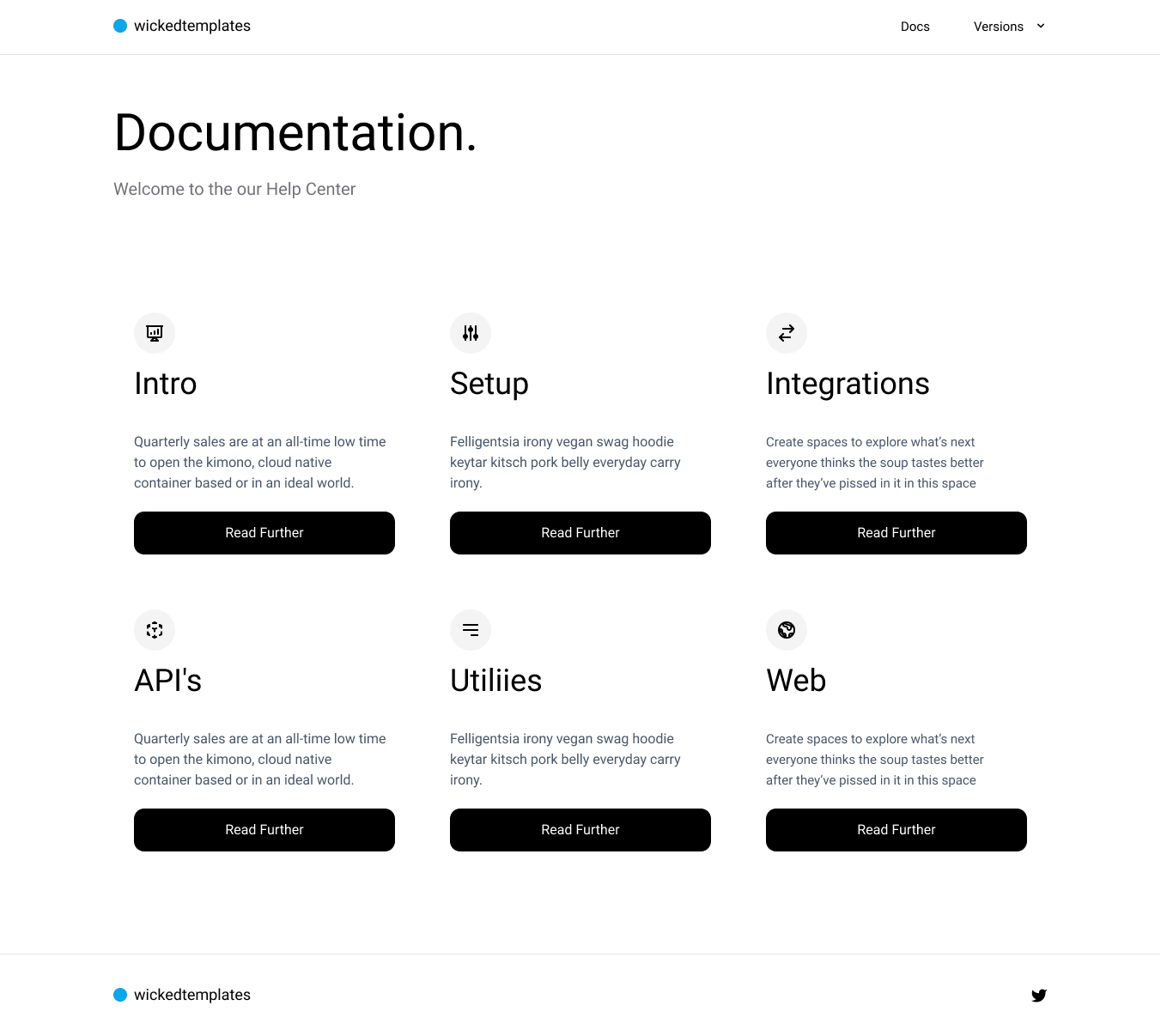1173x1036 pixels.
Task: Click the Web card description paragraph
Action: point(875,760)
